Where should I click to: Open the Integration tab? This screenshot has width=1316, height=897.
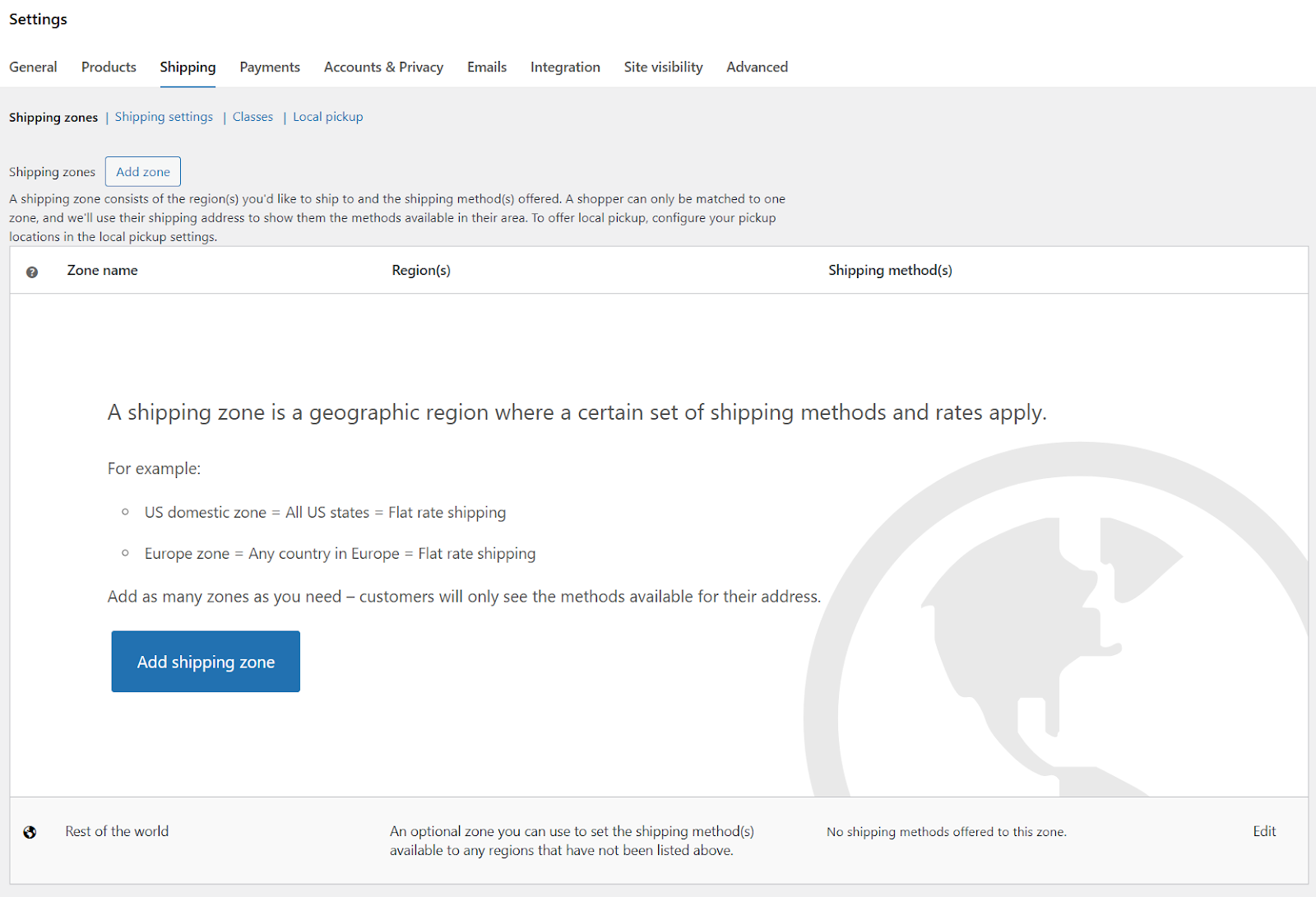coord(565,67)
